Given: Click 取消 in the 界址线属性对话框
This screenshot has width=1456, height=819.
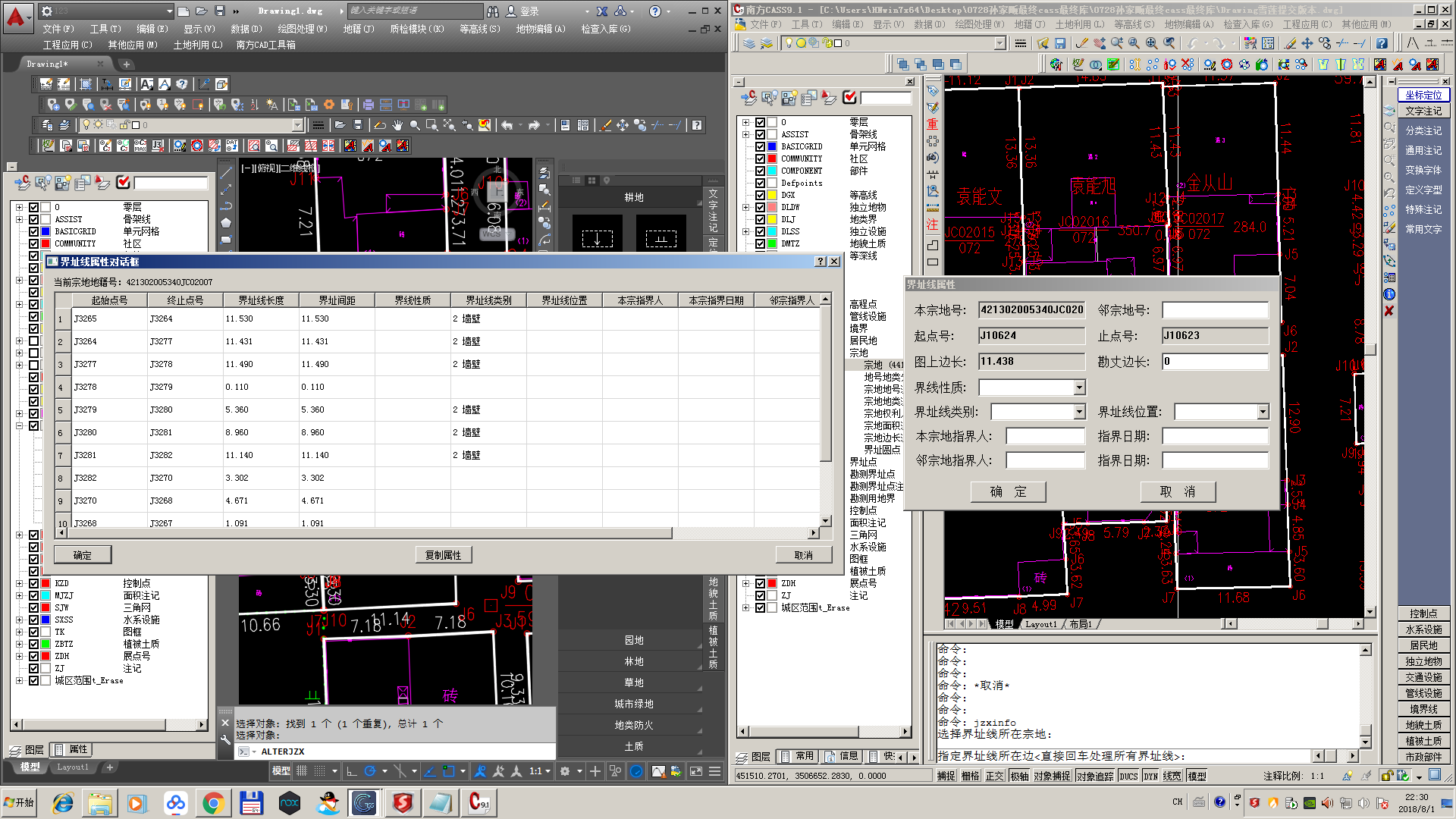Looking at the screenshot, I should pos(804,555).
